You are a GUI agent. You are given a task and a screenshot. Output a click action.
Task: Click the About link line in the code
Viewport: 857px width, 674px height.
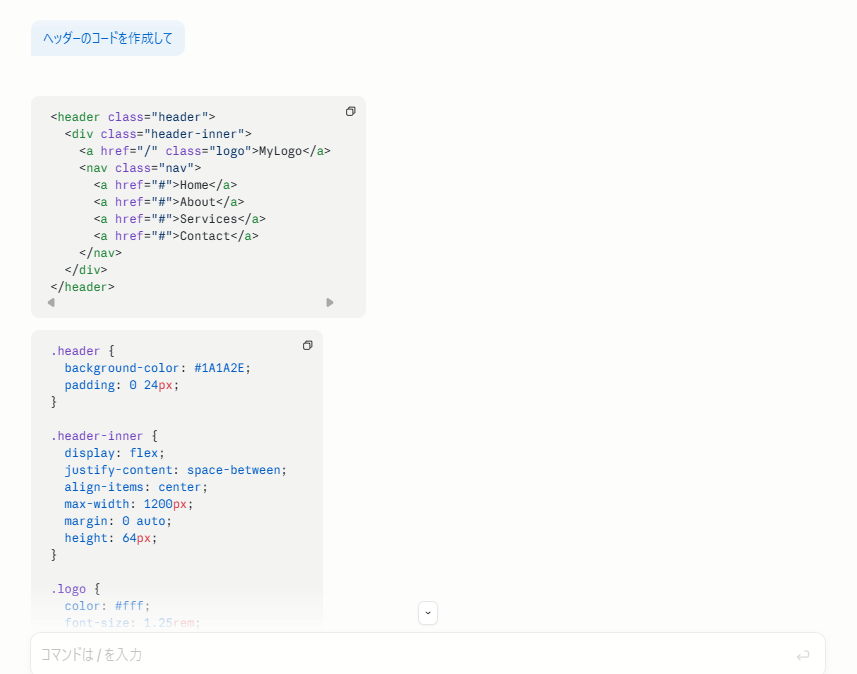(169, 202)
